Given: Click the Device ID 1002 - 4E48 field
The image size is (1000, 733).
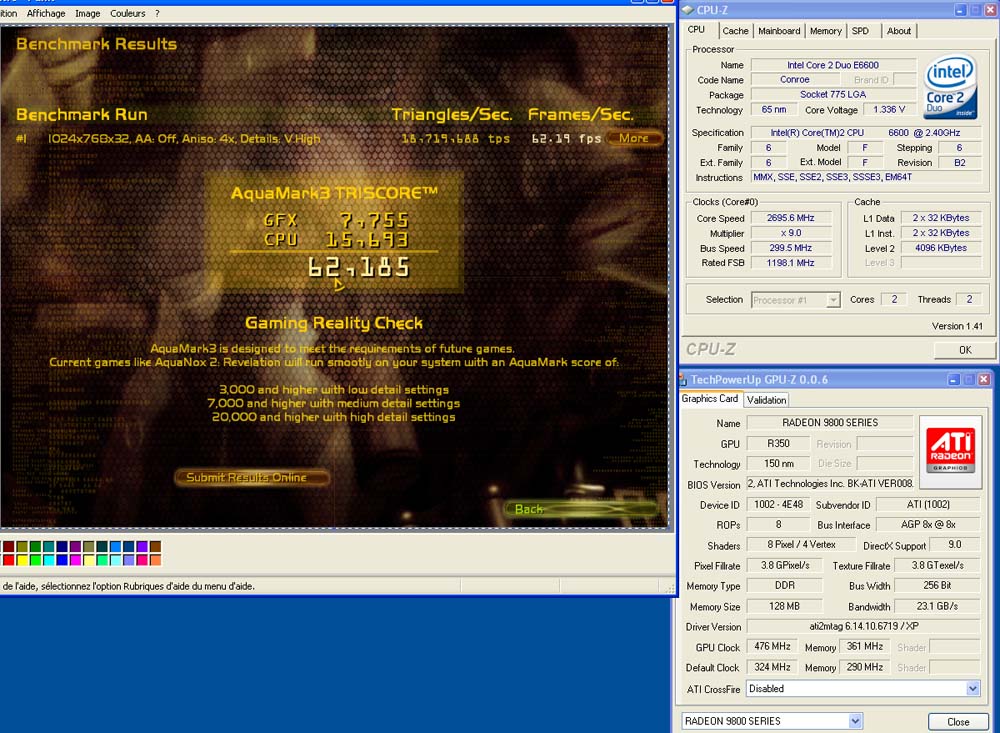Looking at the screenshot, I should [778, 505].
